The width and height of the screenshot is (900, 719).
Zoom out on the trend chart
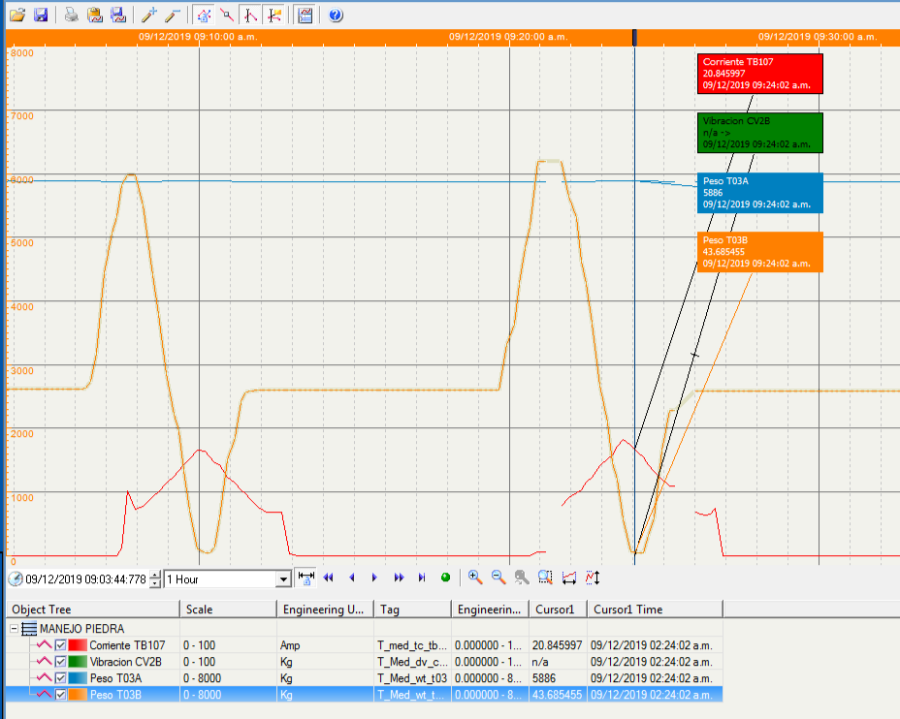point(498,578)
